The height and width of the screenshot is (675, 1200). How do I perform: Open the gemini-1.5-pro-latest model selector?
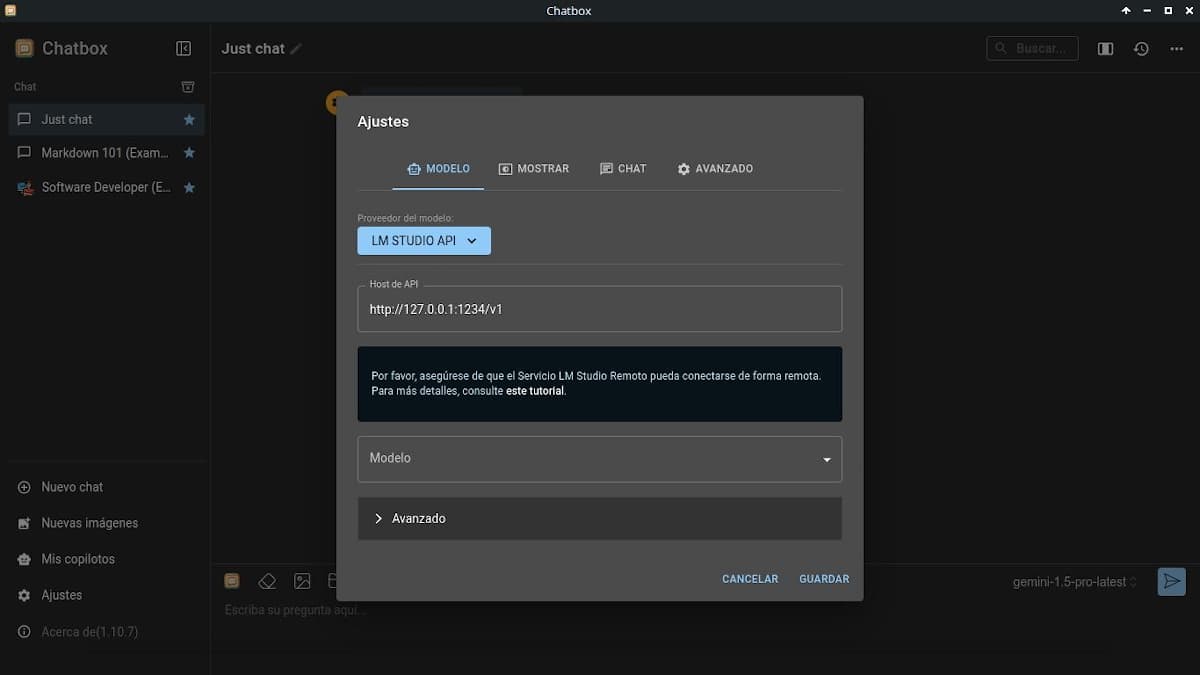[x=1075, y=581]
